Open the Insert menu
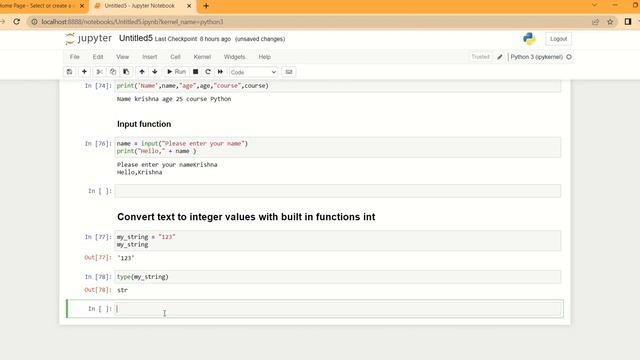Image resolution: width=640 pixels, height=360 pixels. 149,57
